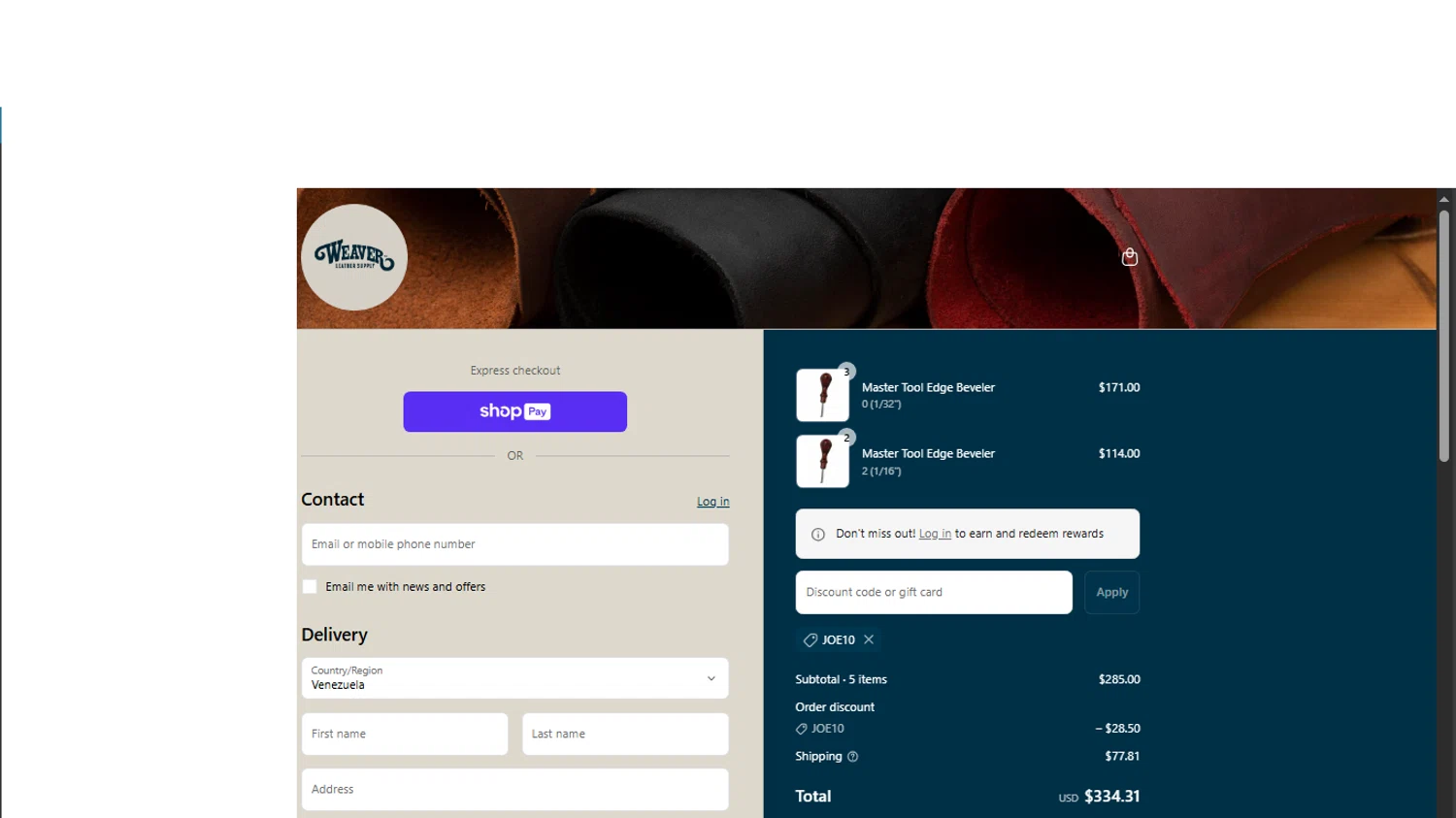This screenshot has height=818, width=1456.
Task: Focus the First name field
Action: point(405,735)
